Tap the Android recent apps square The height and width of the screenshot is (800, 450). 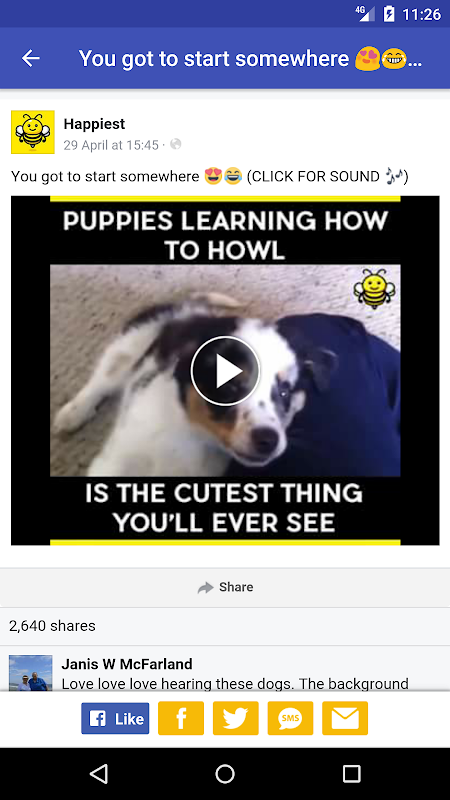coord(351,773)
